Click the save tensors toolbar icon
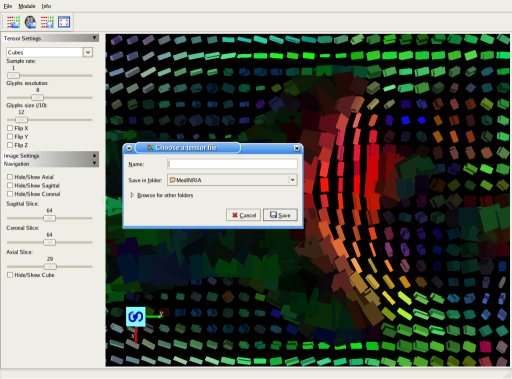 [47, 22]
